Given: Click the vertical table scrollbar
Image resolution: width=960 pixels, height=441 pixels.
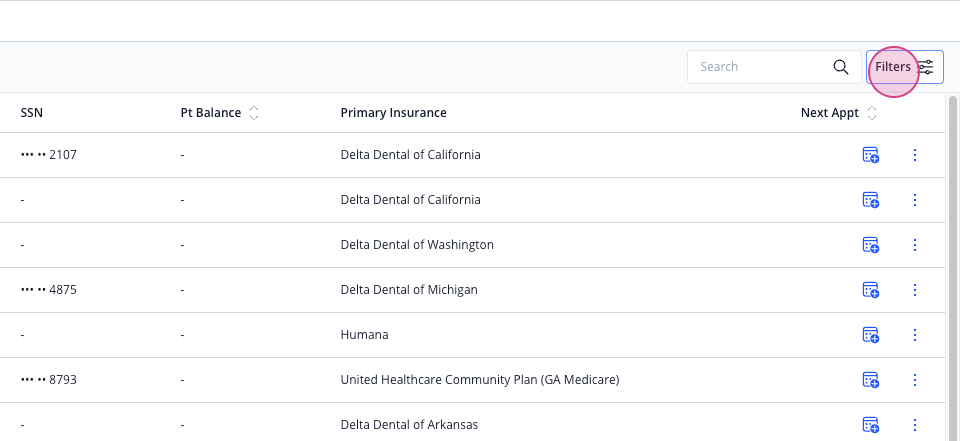Looking at the screenshot, I should click(x=953, y=268).
